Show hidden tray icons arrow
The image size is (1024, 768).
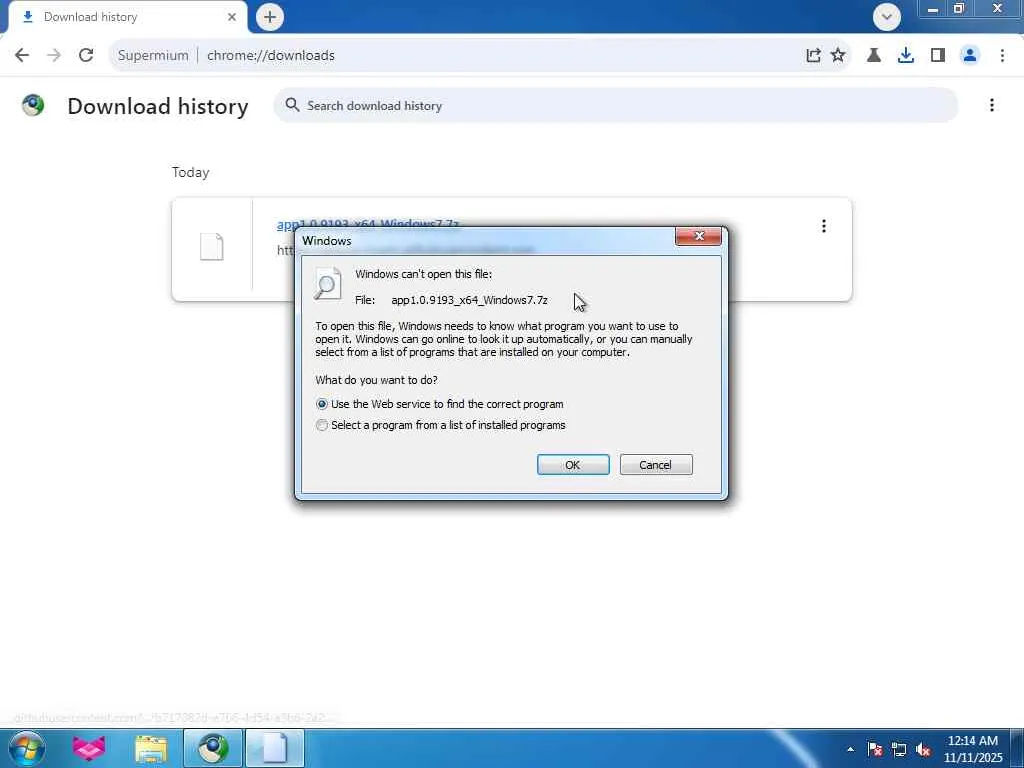pos(850,749)
